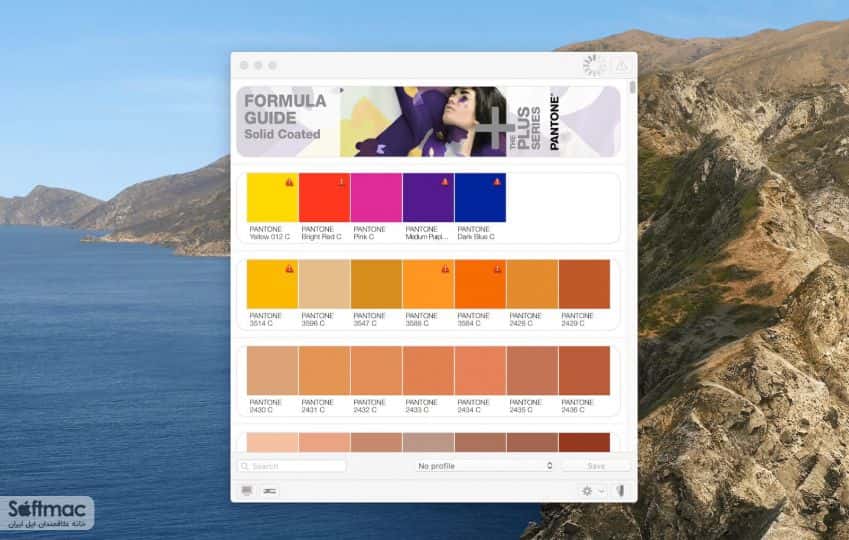Click the warning icon on Yellow 012 C swatch
The height and width of the screenshot is (540, 849).
click(x=290, y=183)
